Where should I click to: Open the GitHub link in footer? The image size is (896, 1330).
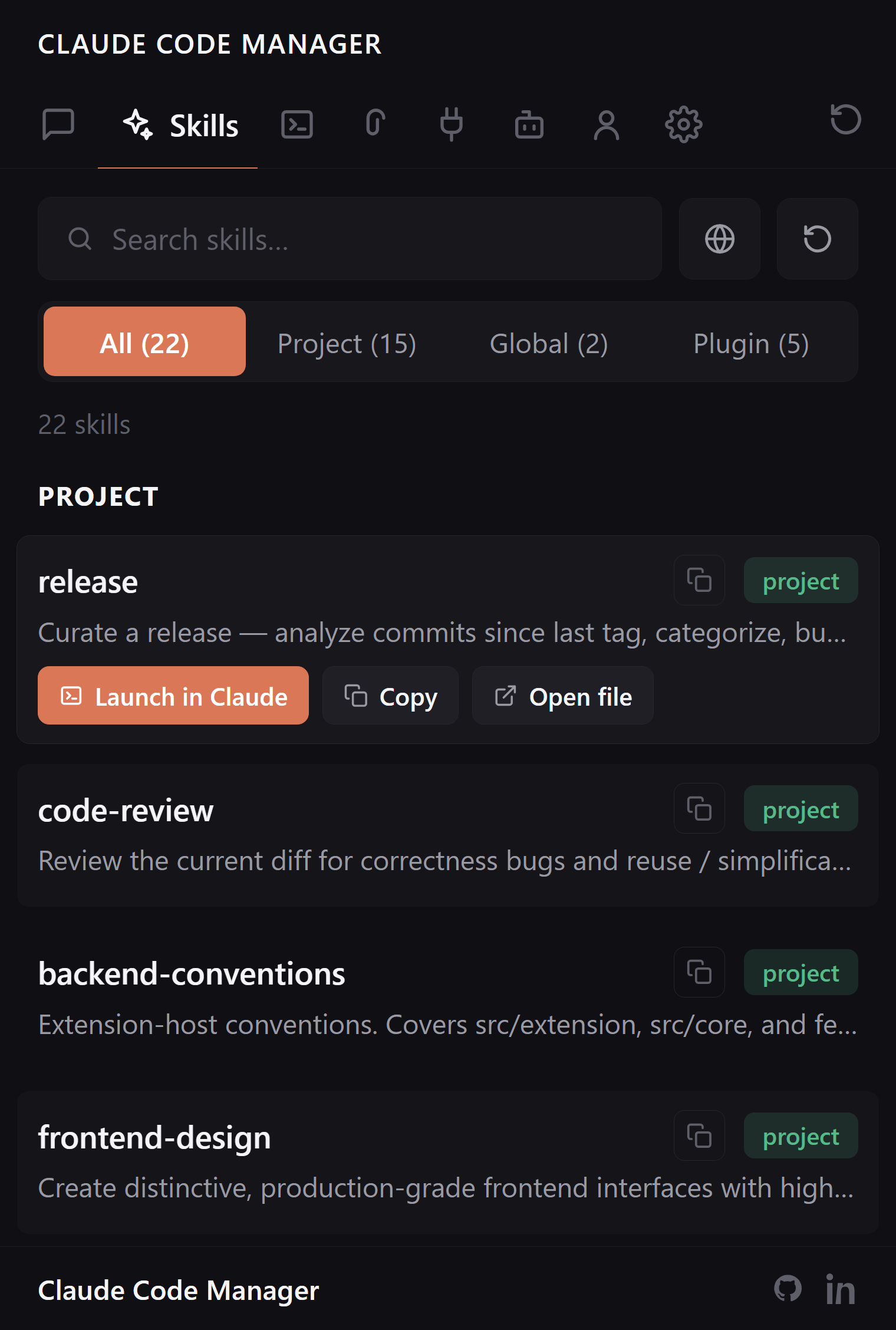coord(788,1289)
